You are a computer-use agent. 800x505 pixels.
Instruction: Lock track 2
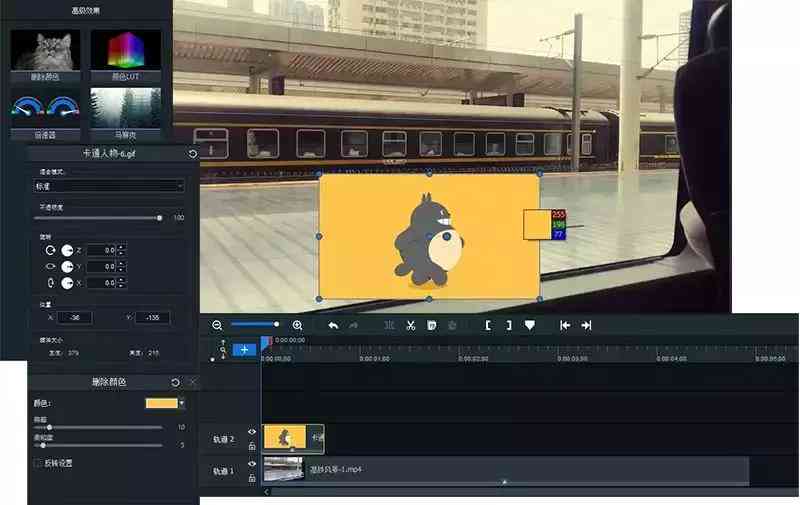(x=252, y=446)
